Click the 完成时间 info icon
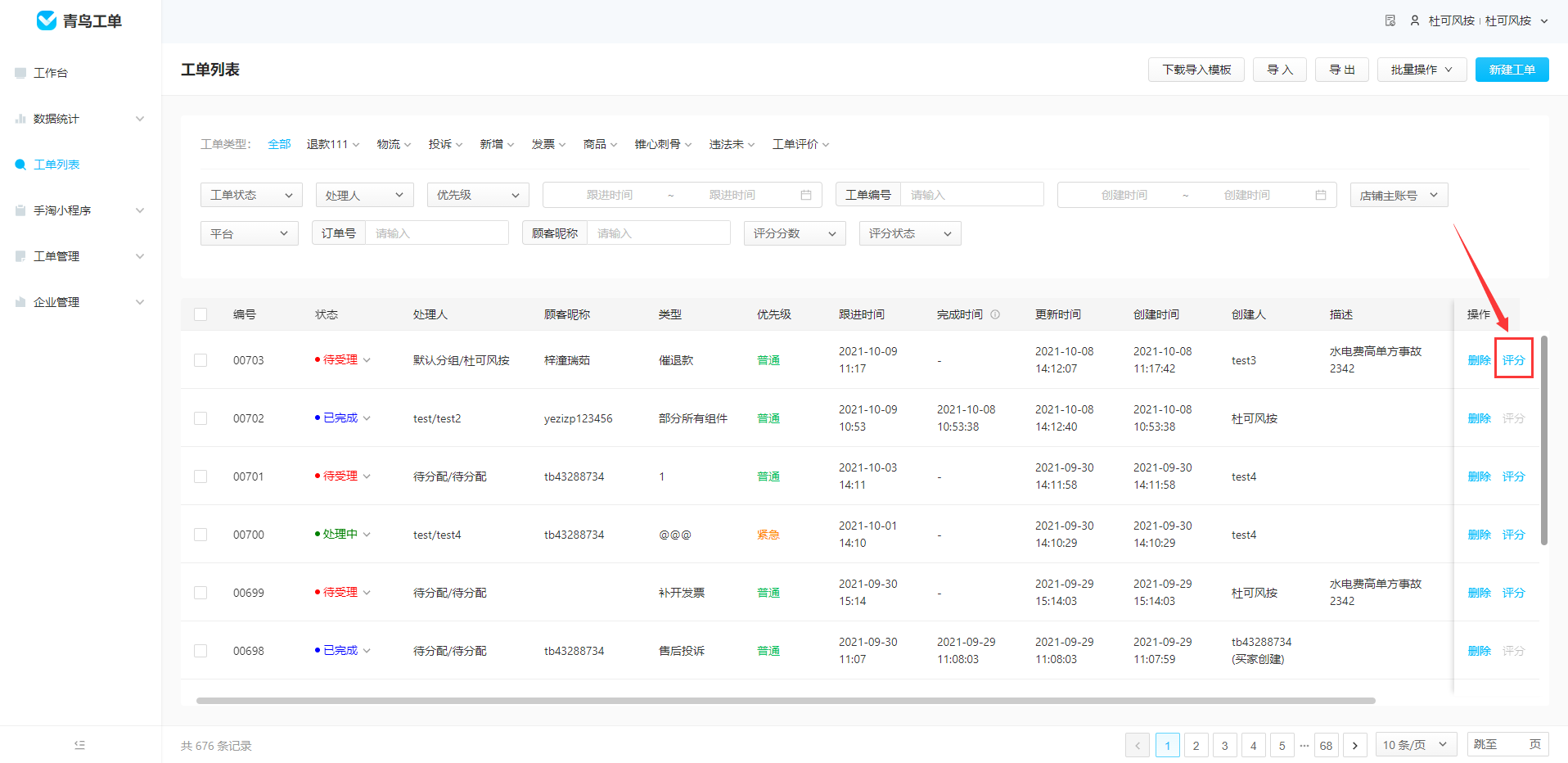 click(x=995, y=314)
